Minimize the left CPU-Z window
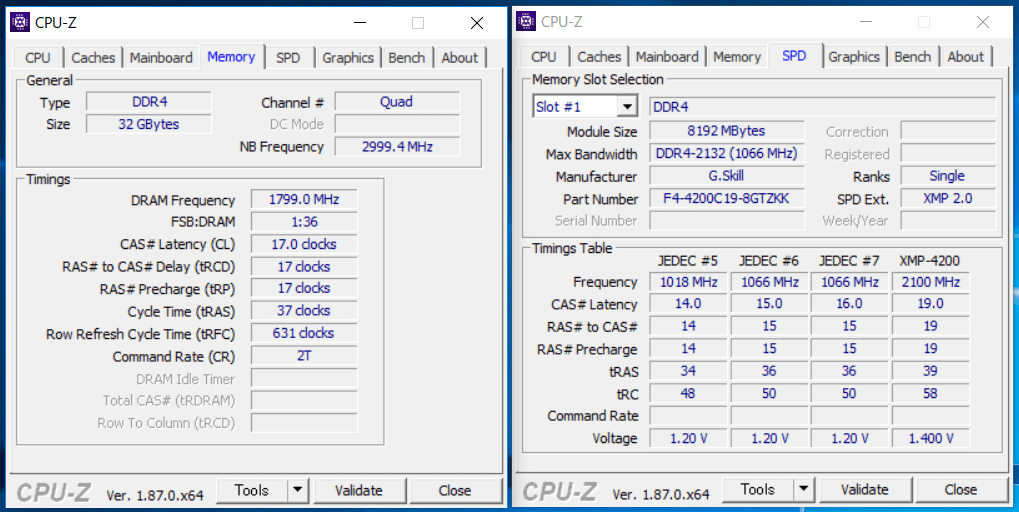This screenshot has height=512, width=1019. pyautogui.click(x=360, y=23)
